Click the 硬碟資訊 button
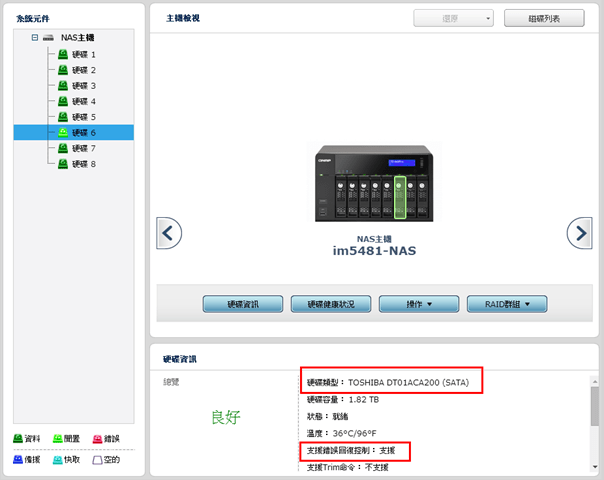Screen dimensions: 604x480 (242, 304)
